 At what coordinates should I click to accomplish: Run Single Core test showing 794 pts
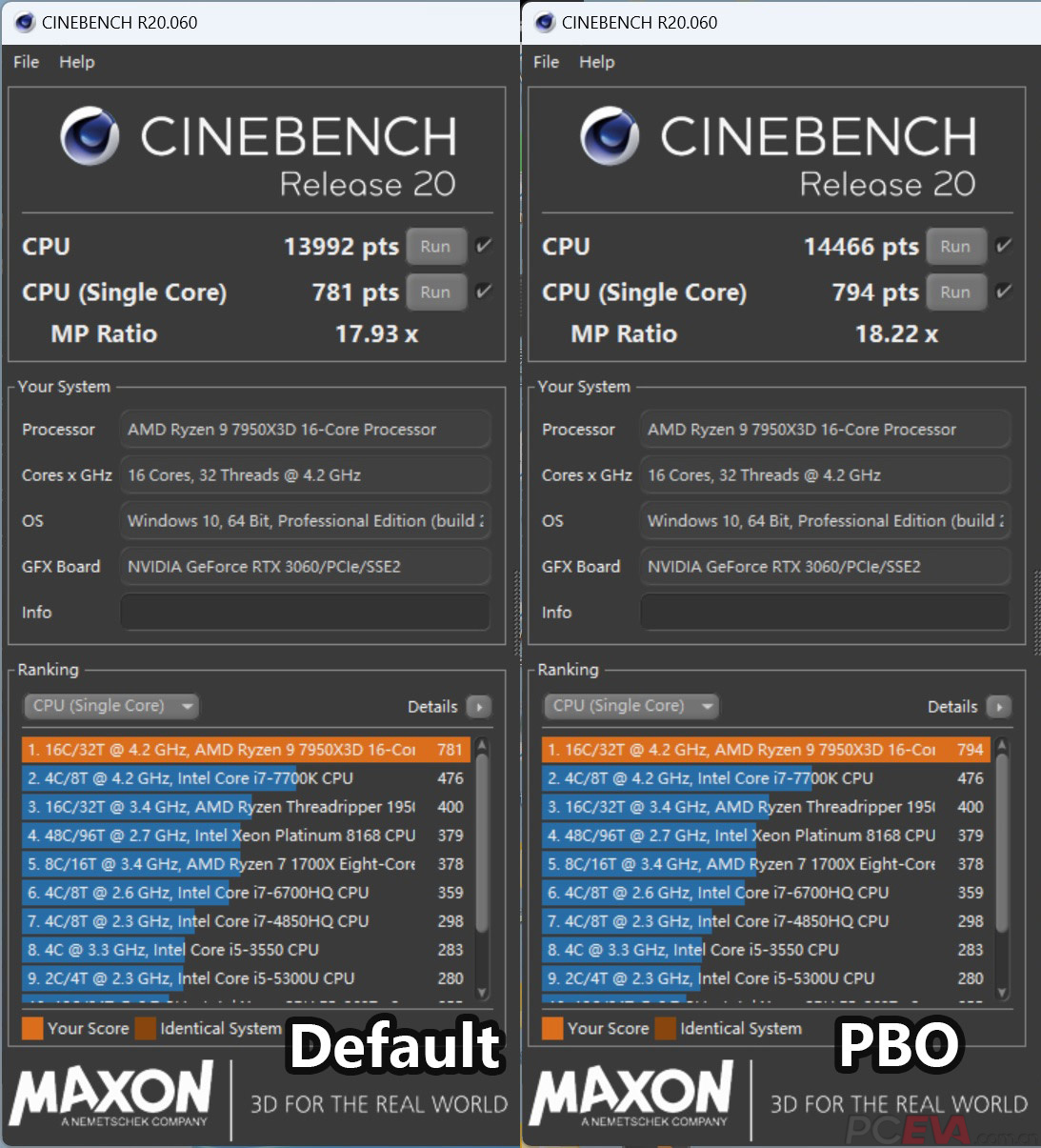(x=956, y=292)
